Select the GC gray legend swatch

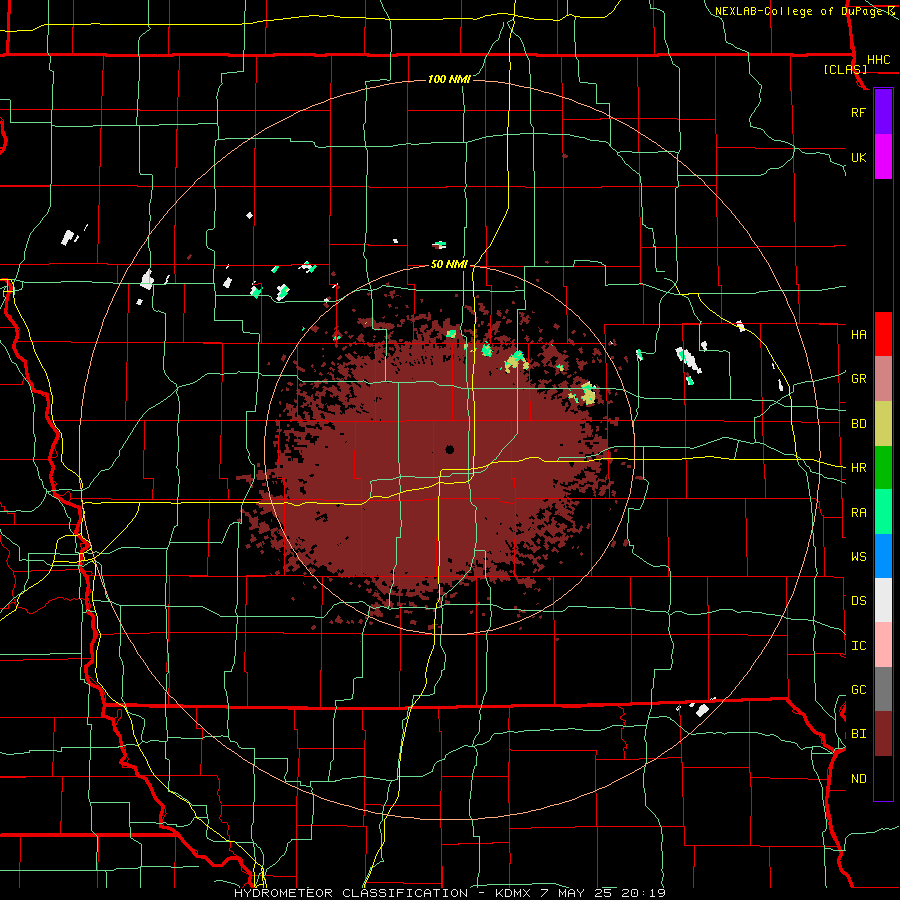883,689
